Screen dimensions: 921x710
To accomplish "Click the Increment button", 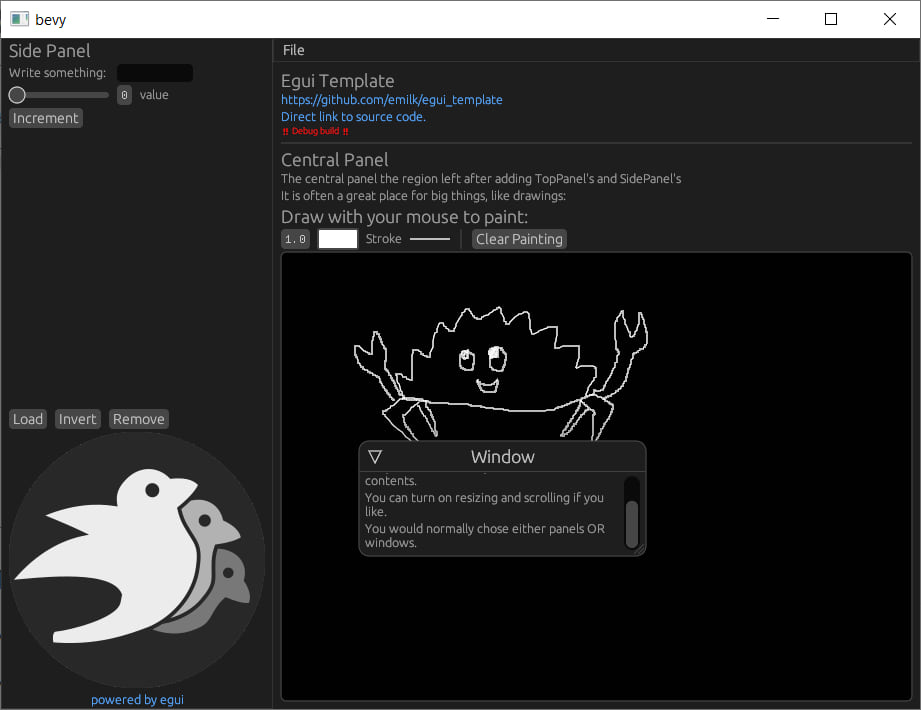I will click(46, 118).
